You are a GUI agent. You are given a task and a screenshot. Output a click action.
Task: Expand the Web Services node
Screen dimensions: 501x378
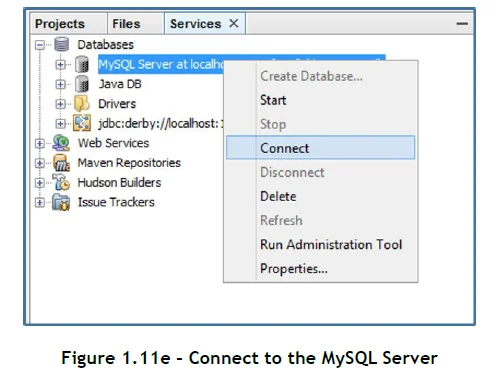(x=40, y=143)
